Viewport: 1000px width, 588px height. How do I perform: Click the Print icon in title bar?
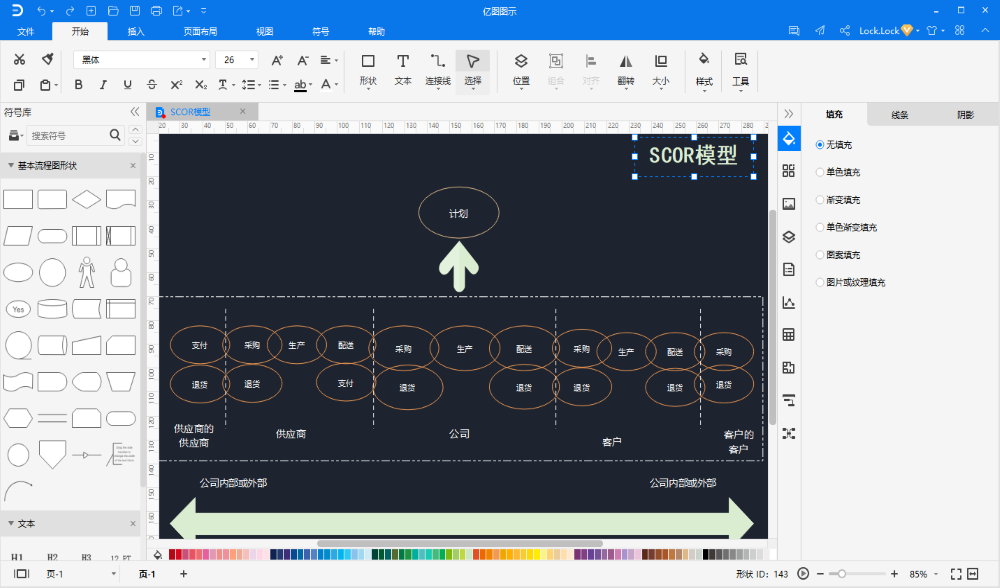(x=156, y=11)
